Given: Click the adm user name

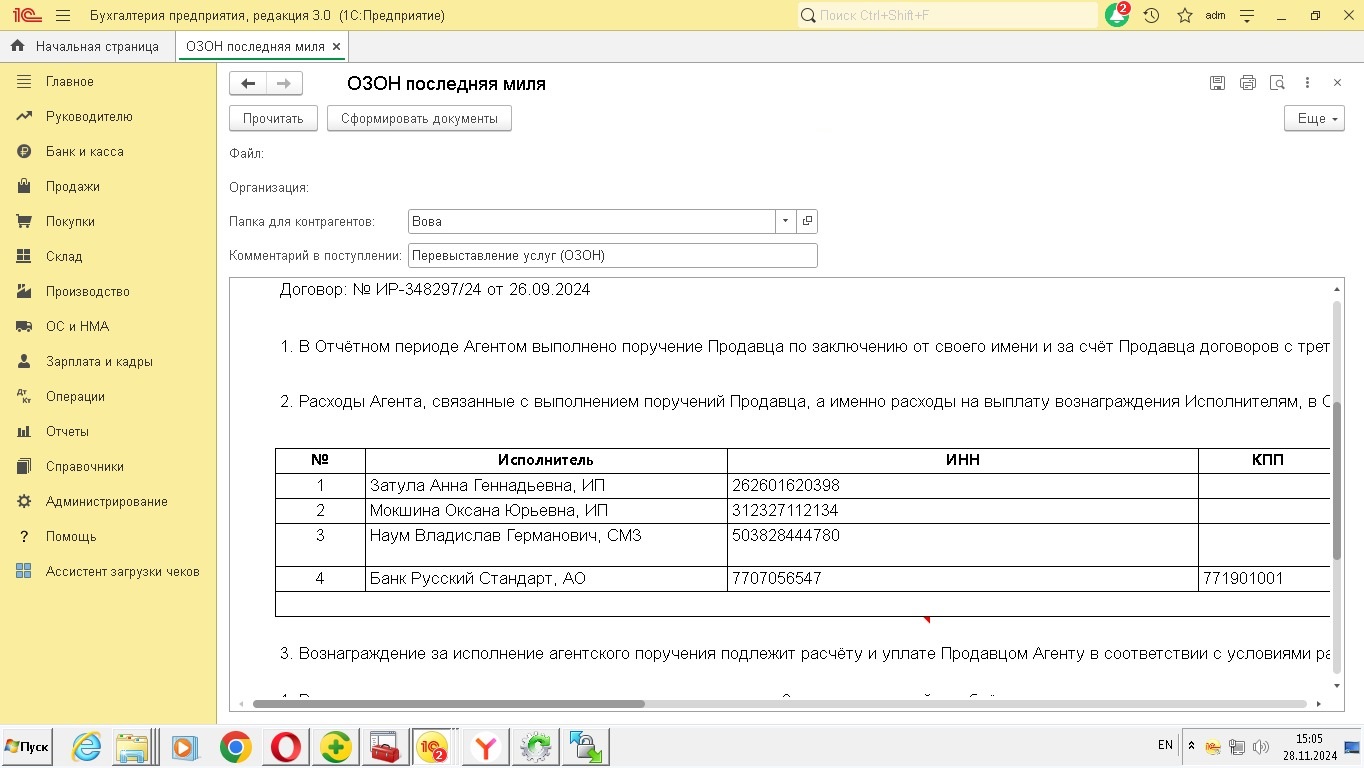Looking at the screenshot, I should pos(1215,16).
